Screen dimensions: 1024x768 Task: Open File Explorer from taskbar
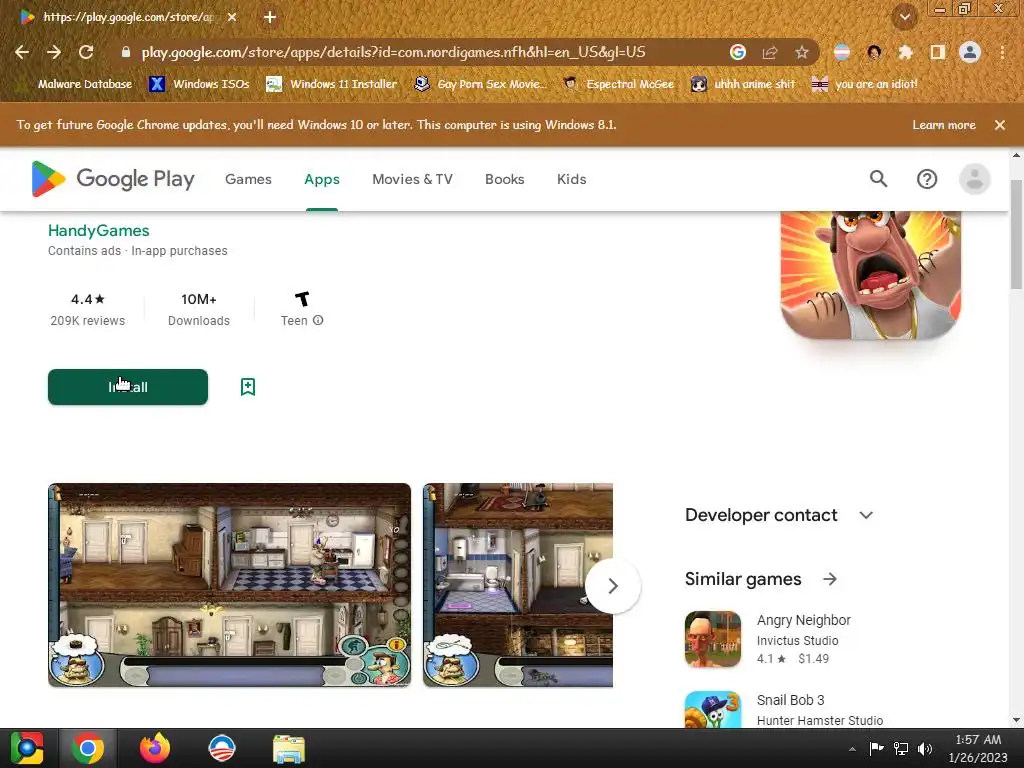pos(289,748)
